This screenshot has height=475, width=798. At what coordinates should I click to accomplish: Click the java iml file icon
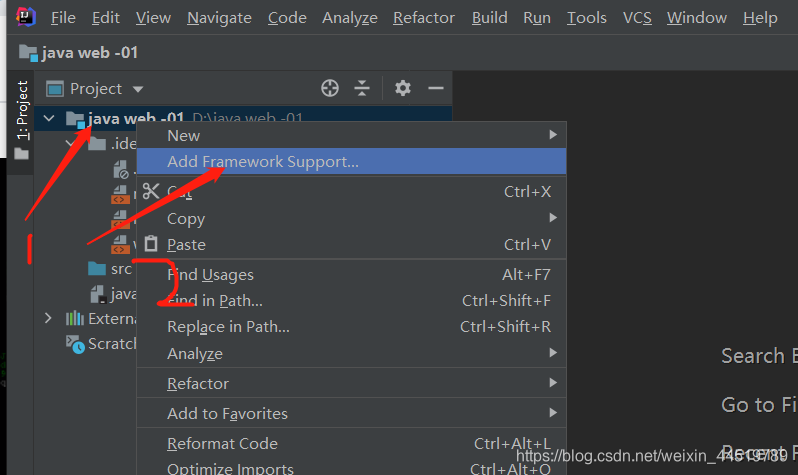coord(98,294)
